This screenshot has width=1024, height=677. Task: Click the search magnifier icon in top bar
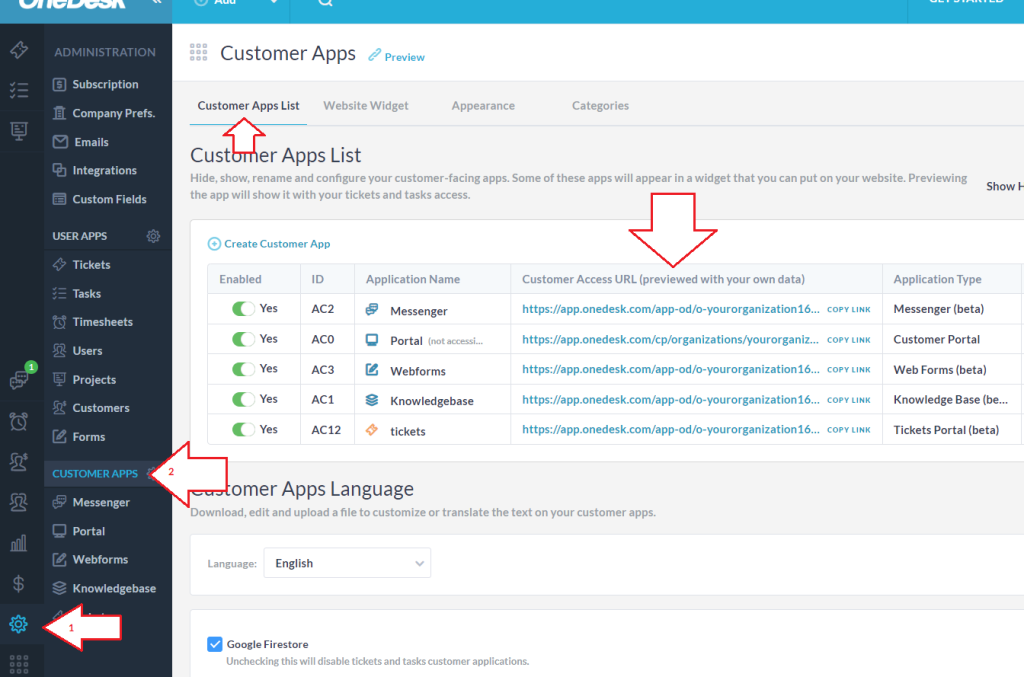pos(325,2)
